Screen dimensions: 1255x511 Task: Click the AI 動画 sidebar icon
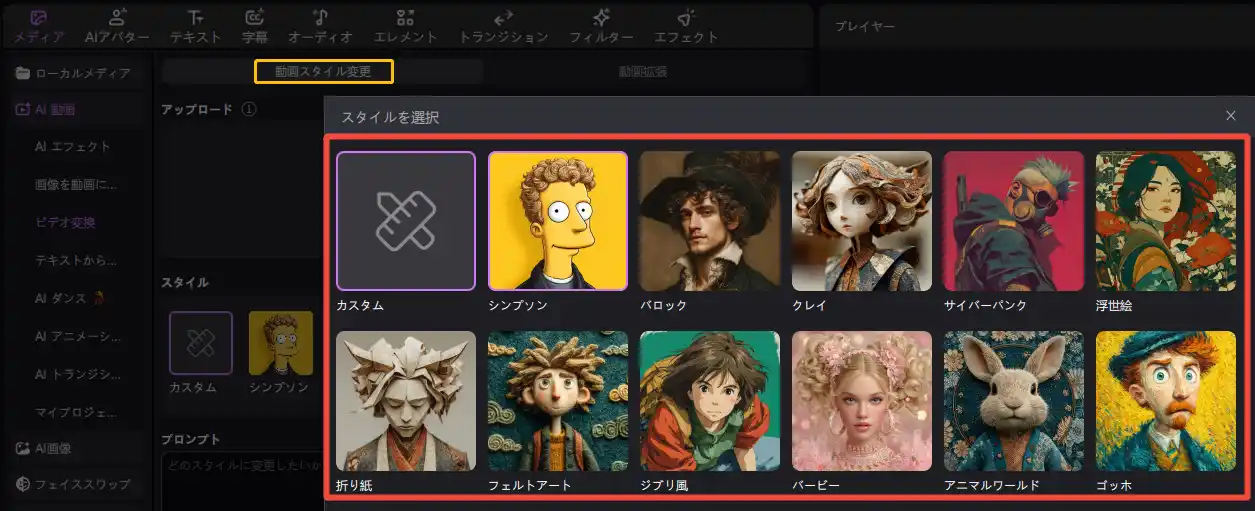pyautogui.click(x=22, y=110)
